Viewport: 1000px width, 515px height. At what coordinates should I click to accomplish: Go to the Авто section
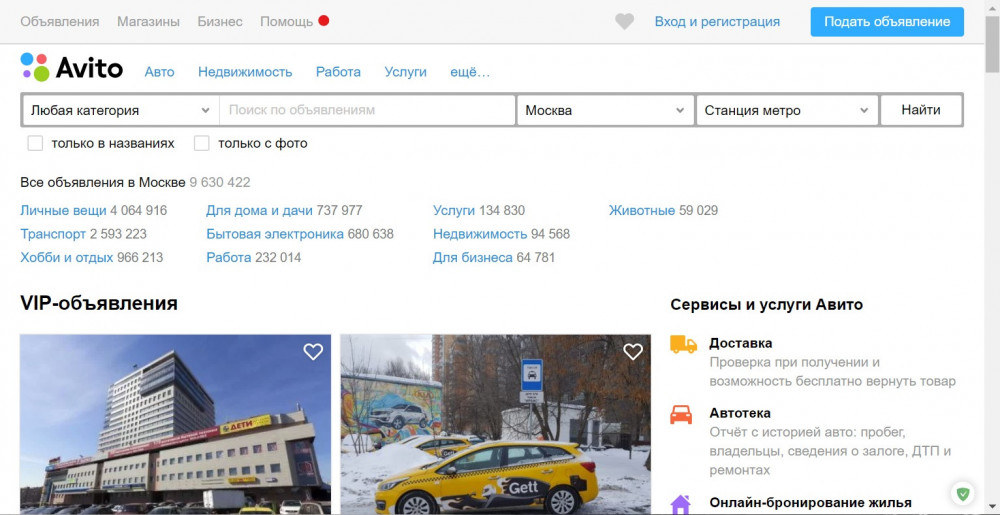[159, 72]
